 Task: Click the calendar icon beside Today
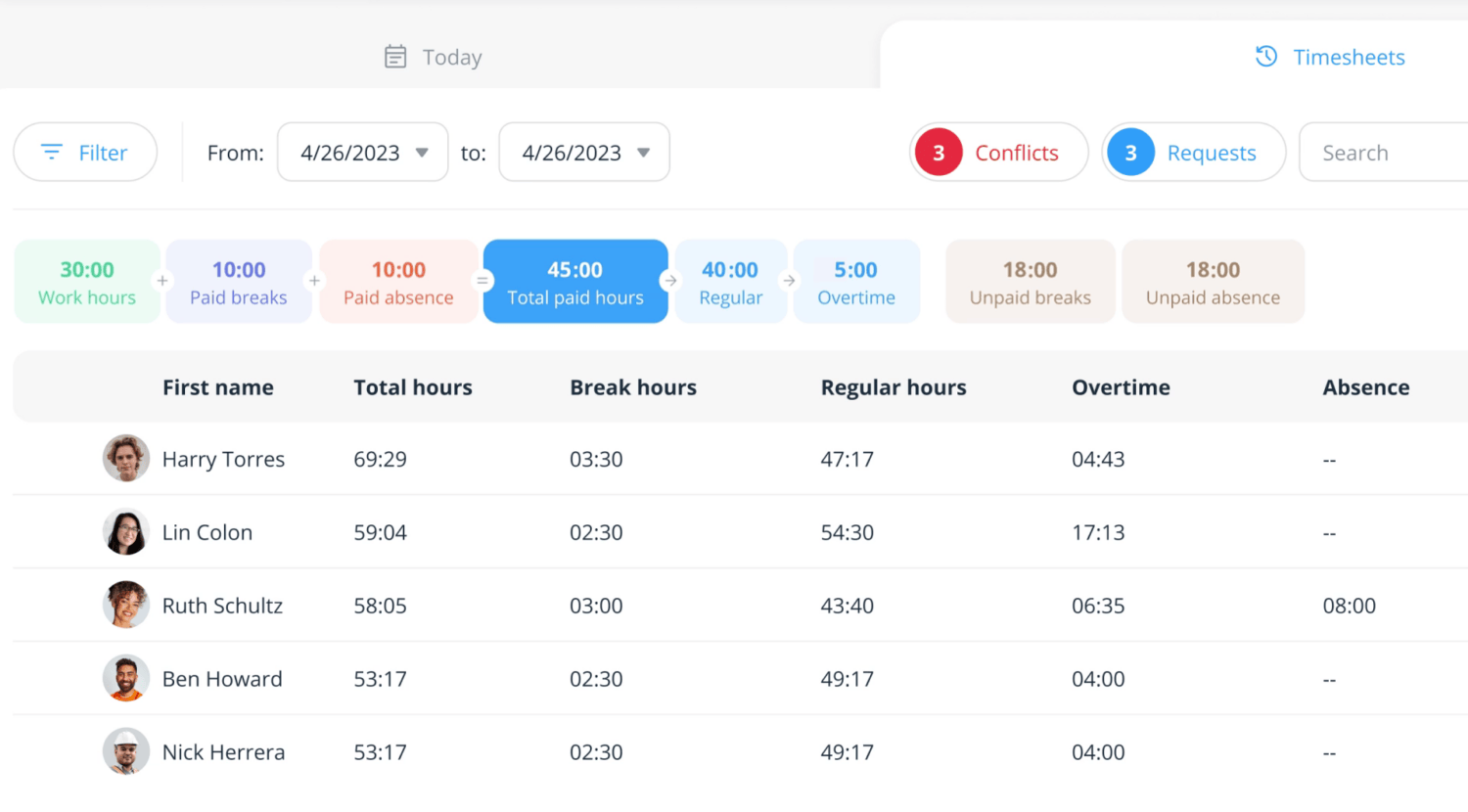click(x=395, y=57)
